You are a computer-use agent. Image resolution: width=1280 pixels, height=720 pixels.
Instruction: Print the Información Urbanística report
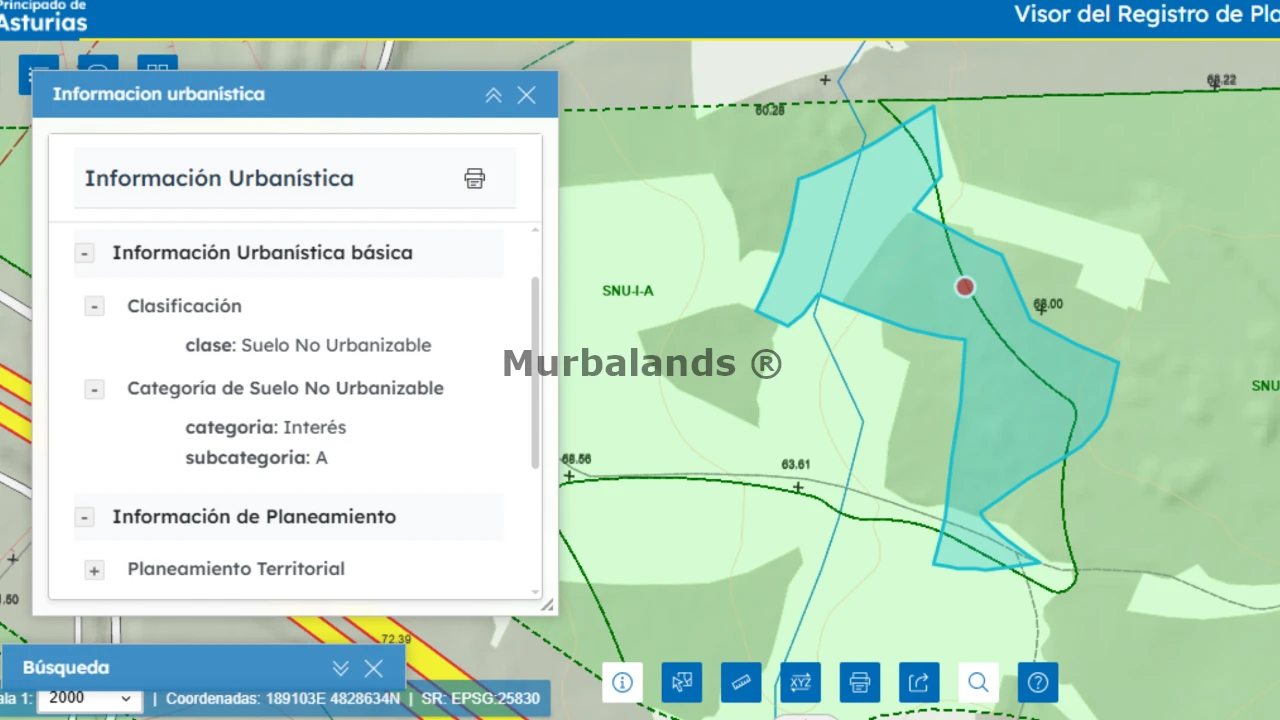point(475,178)
